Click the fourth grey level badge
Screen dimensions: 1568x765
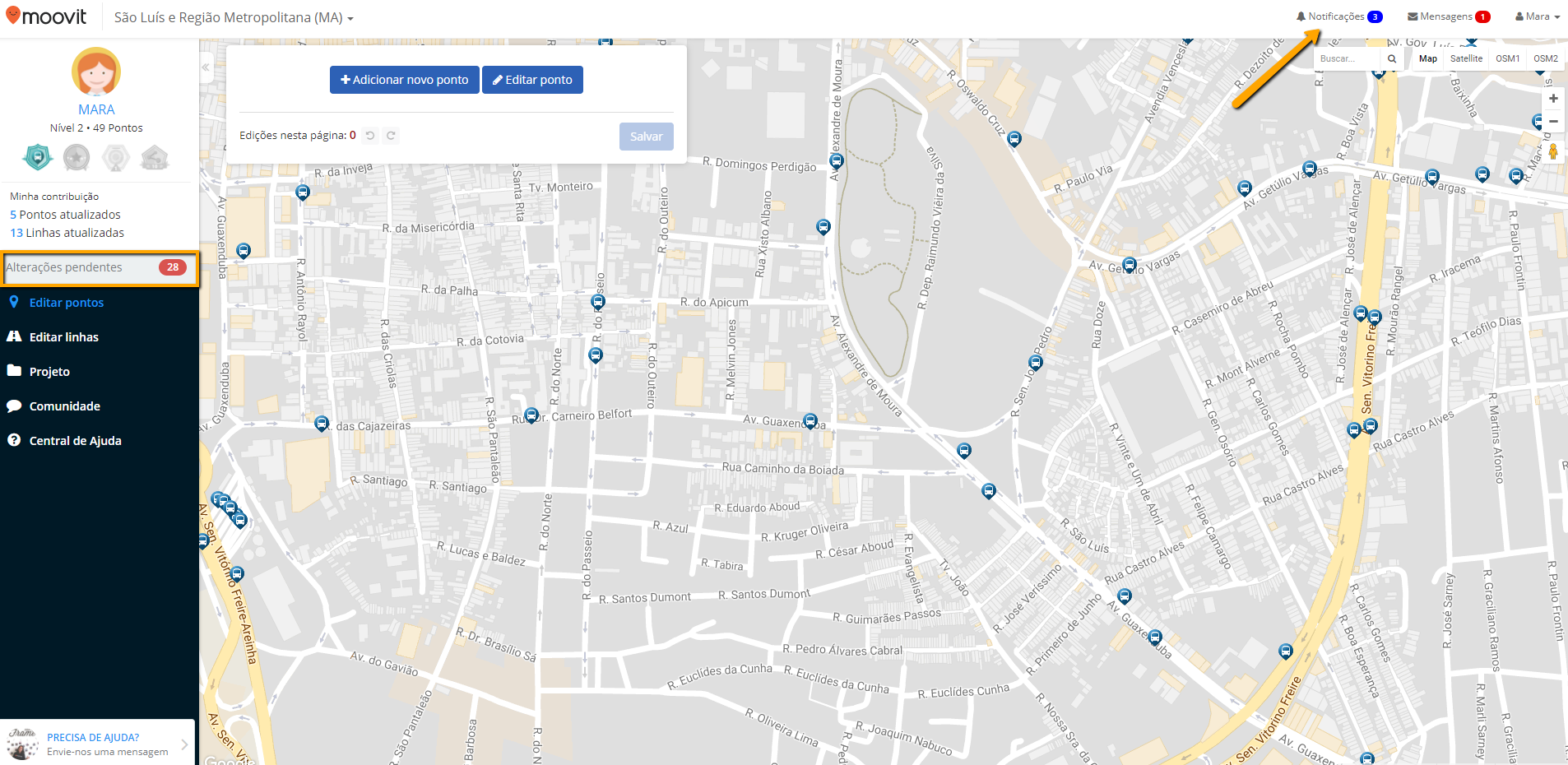(x=155, y=157)
